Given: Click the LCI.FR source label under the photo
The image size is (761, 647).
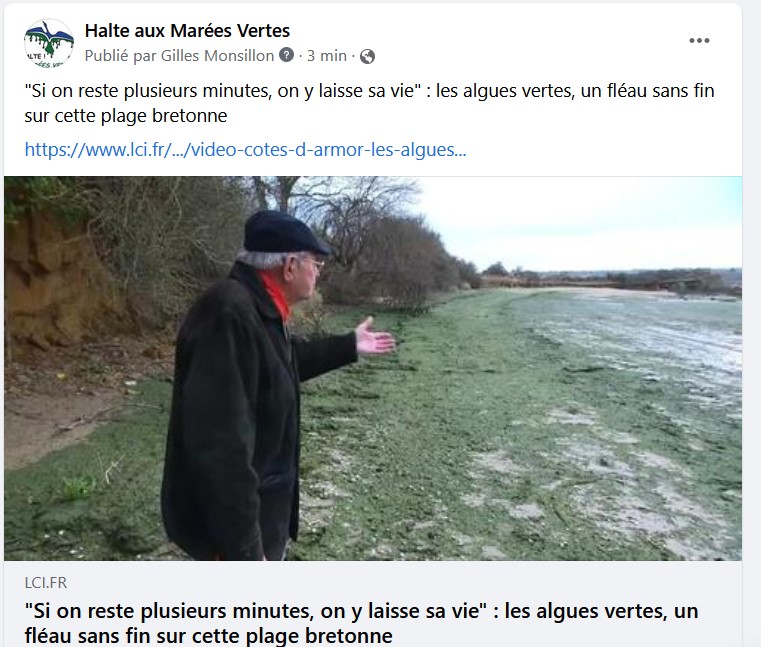Looking at the screenshot, I should pyautogui.click(x=46, y=582).
